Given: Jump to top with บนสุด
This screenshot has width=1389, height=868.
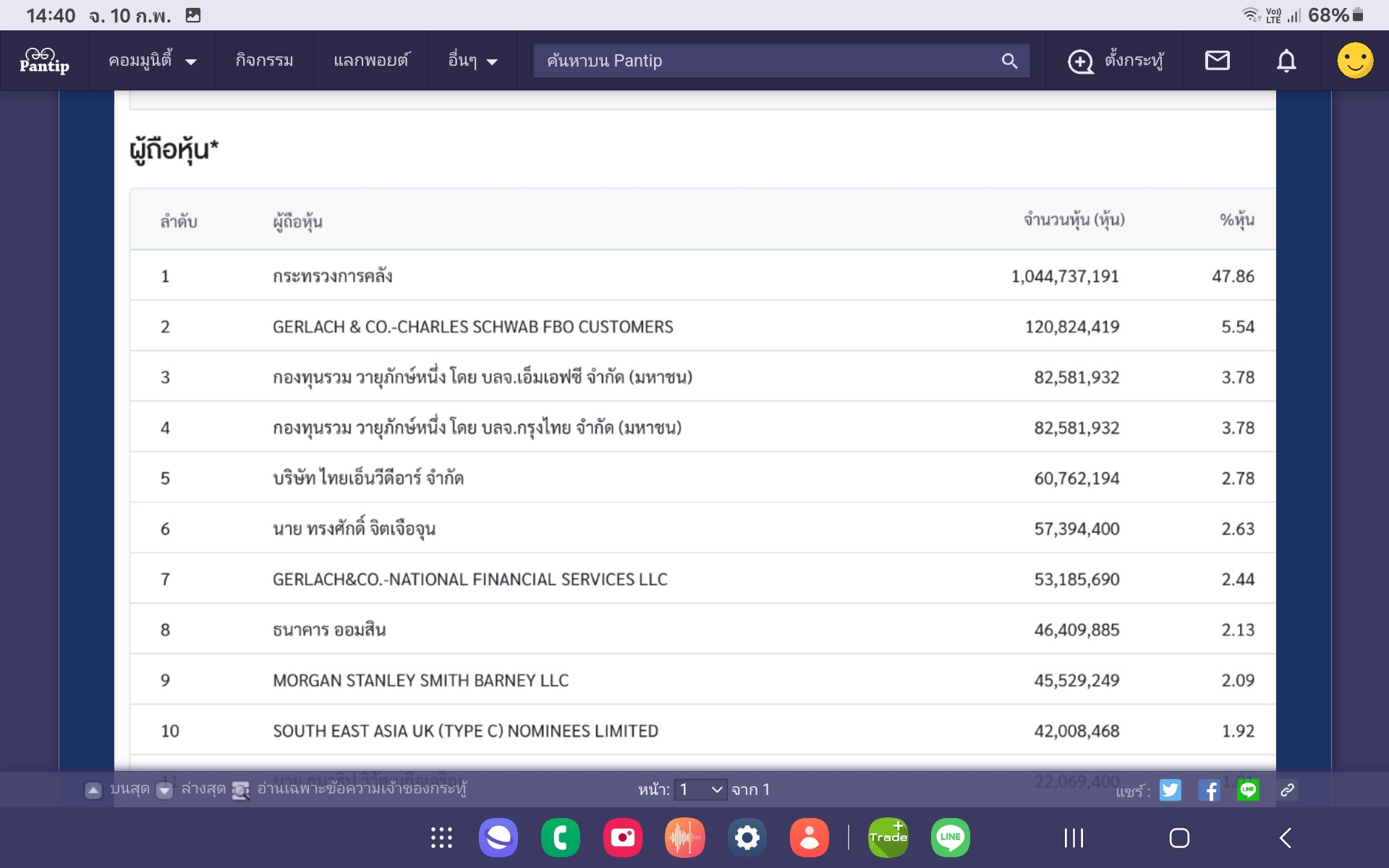Looking at the screenshot, I should [118, 789].
